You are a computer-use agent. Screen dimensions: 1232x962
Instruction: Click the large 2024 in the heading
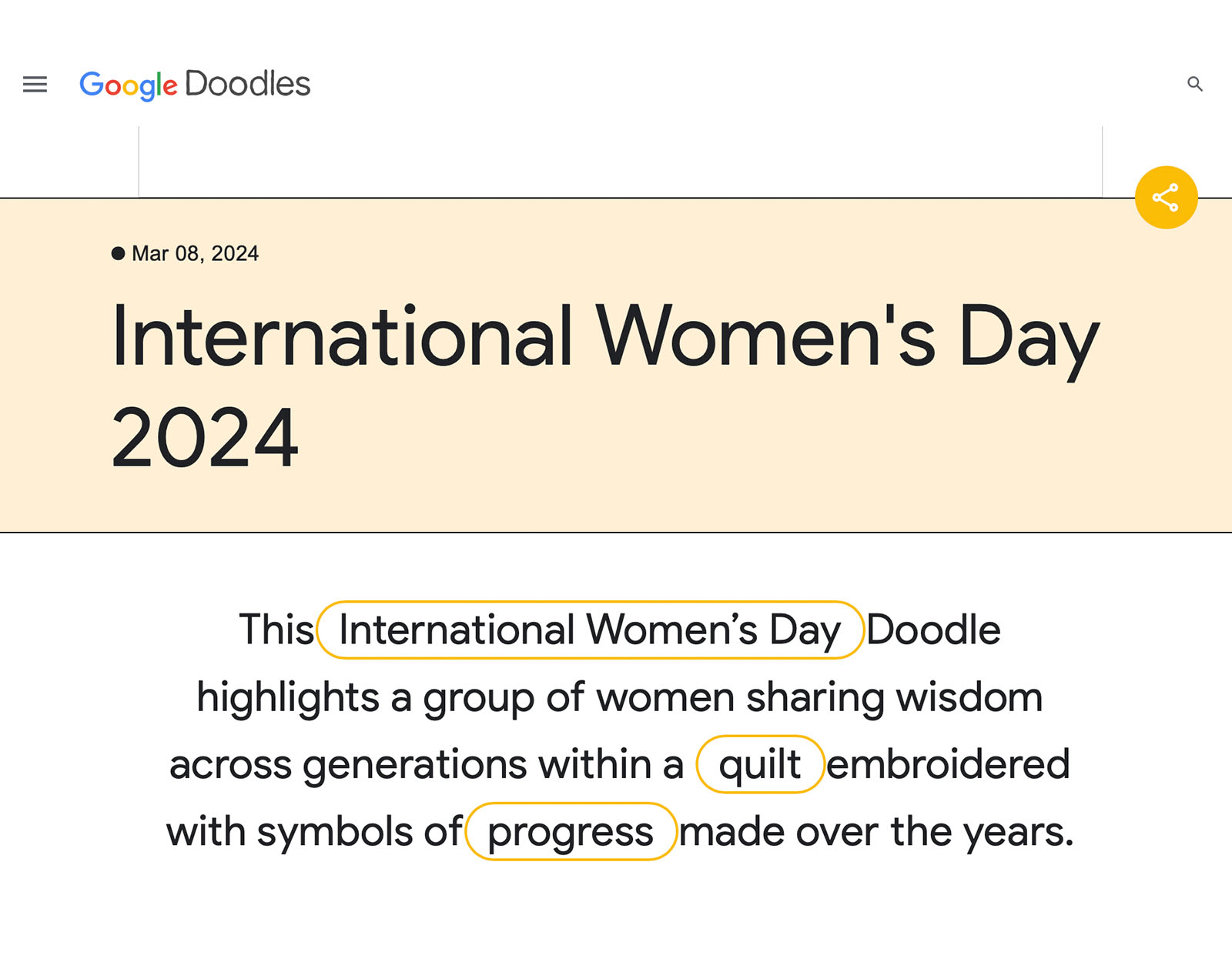click(x=205, y=438)
